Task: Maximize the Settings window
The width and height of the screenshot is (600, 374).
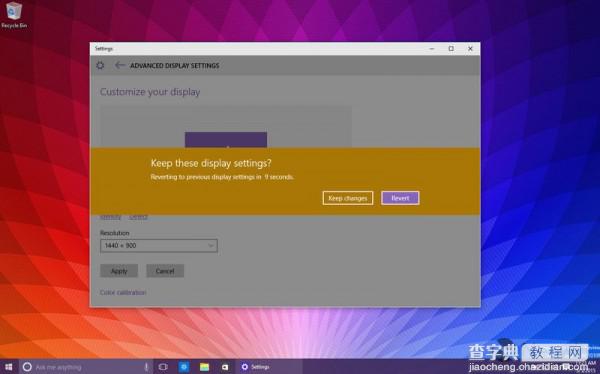Action: (451, 49)
